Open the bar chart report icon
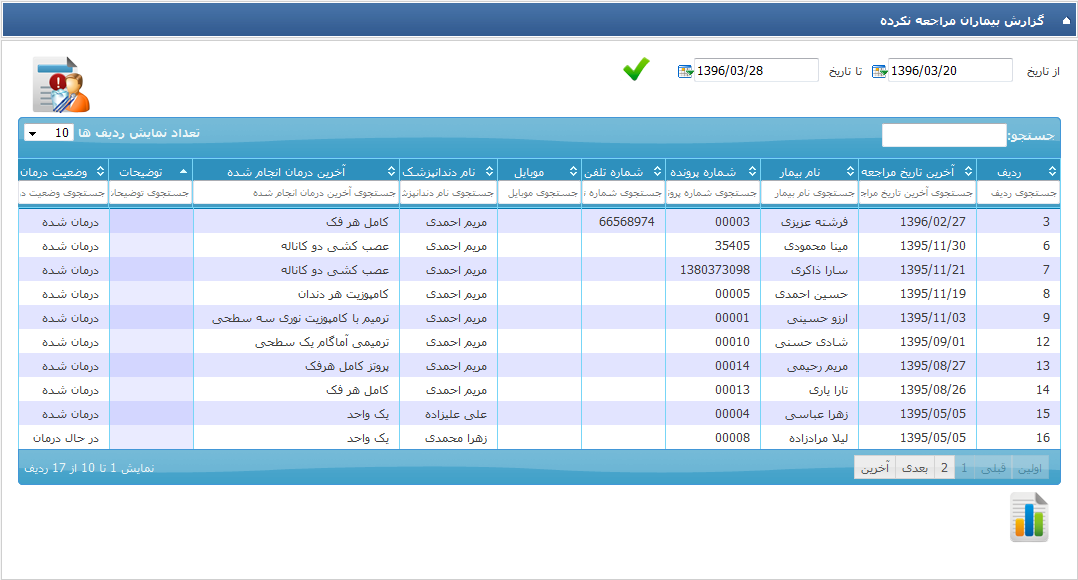The width and height of the screenshot is (1078, 580). click(x=1029, y=517)
